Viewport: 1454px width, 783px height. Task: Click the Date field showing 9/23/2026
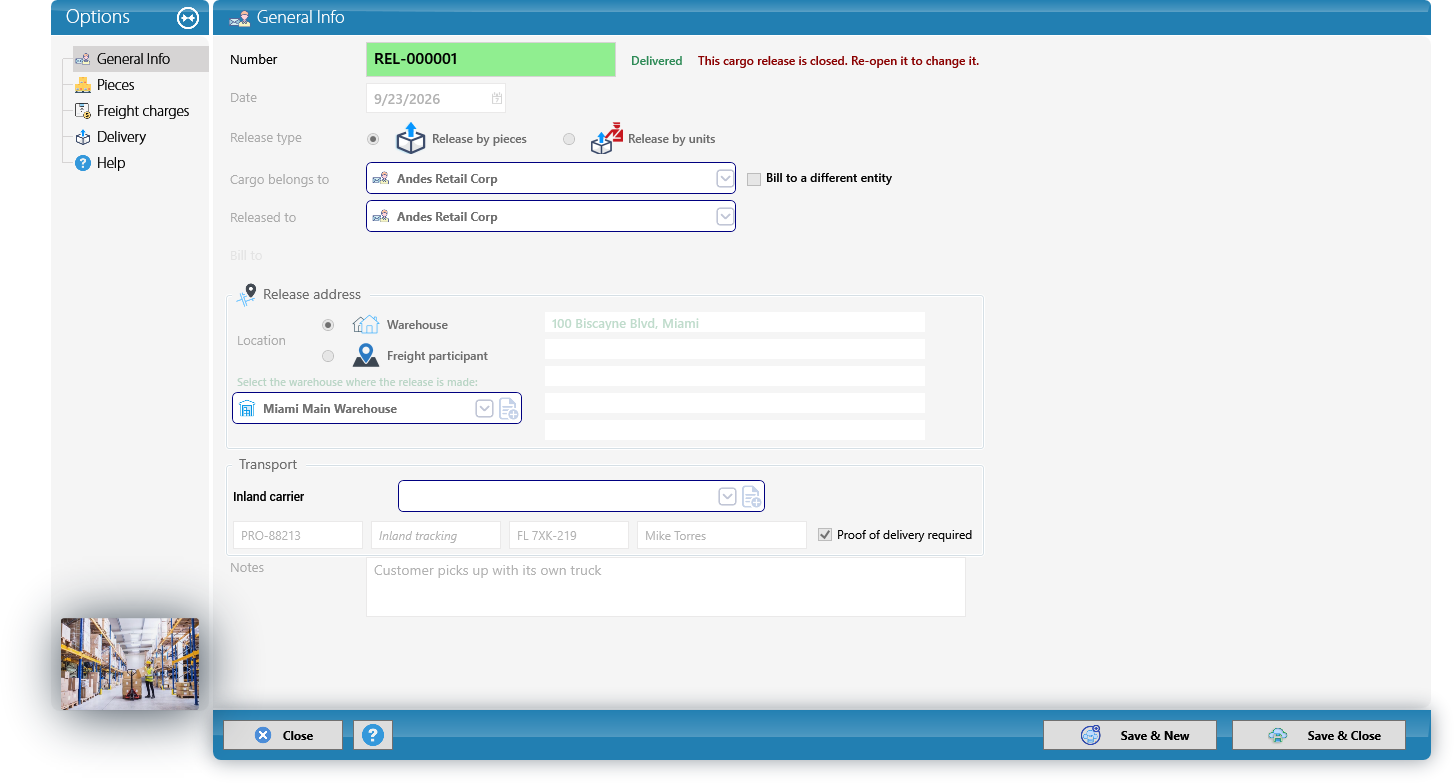pos(436,99)
